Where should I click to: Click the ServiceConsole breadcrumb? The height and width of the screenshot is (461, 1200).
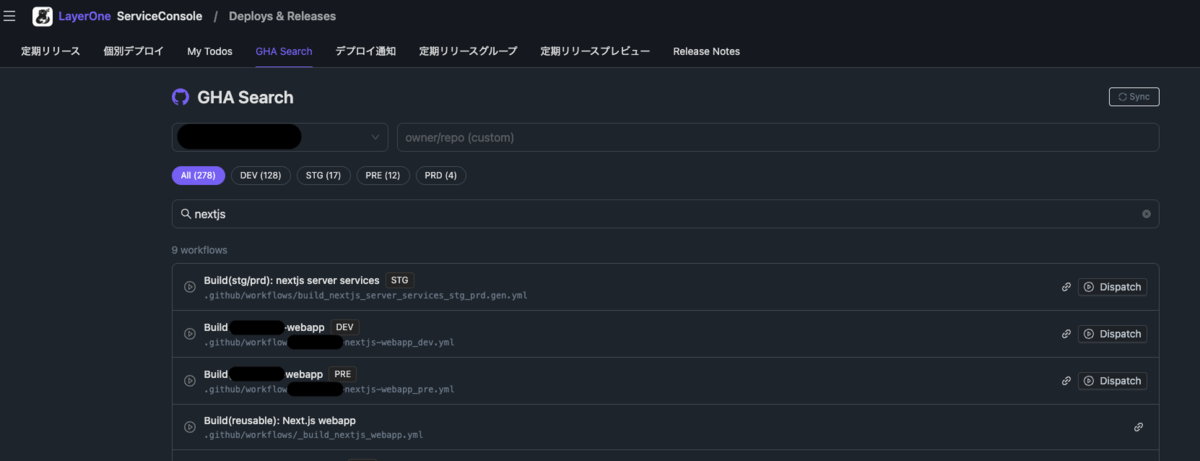[x=158, y=16]
